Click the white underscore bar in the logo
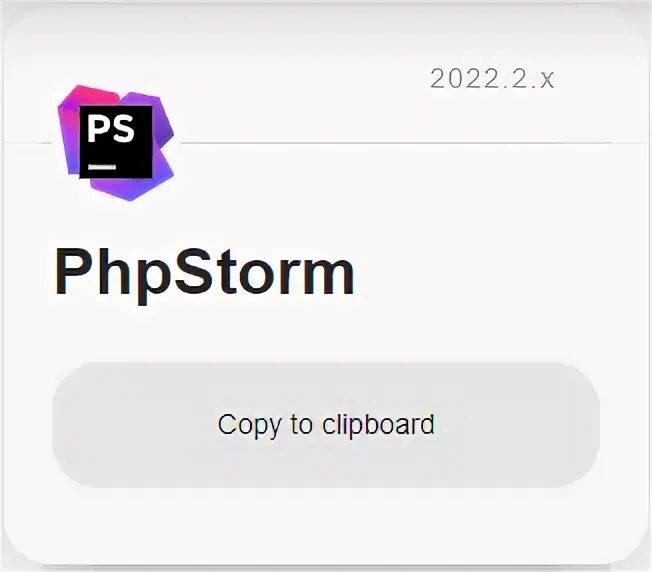 tap(102, 167)
